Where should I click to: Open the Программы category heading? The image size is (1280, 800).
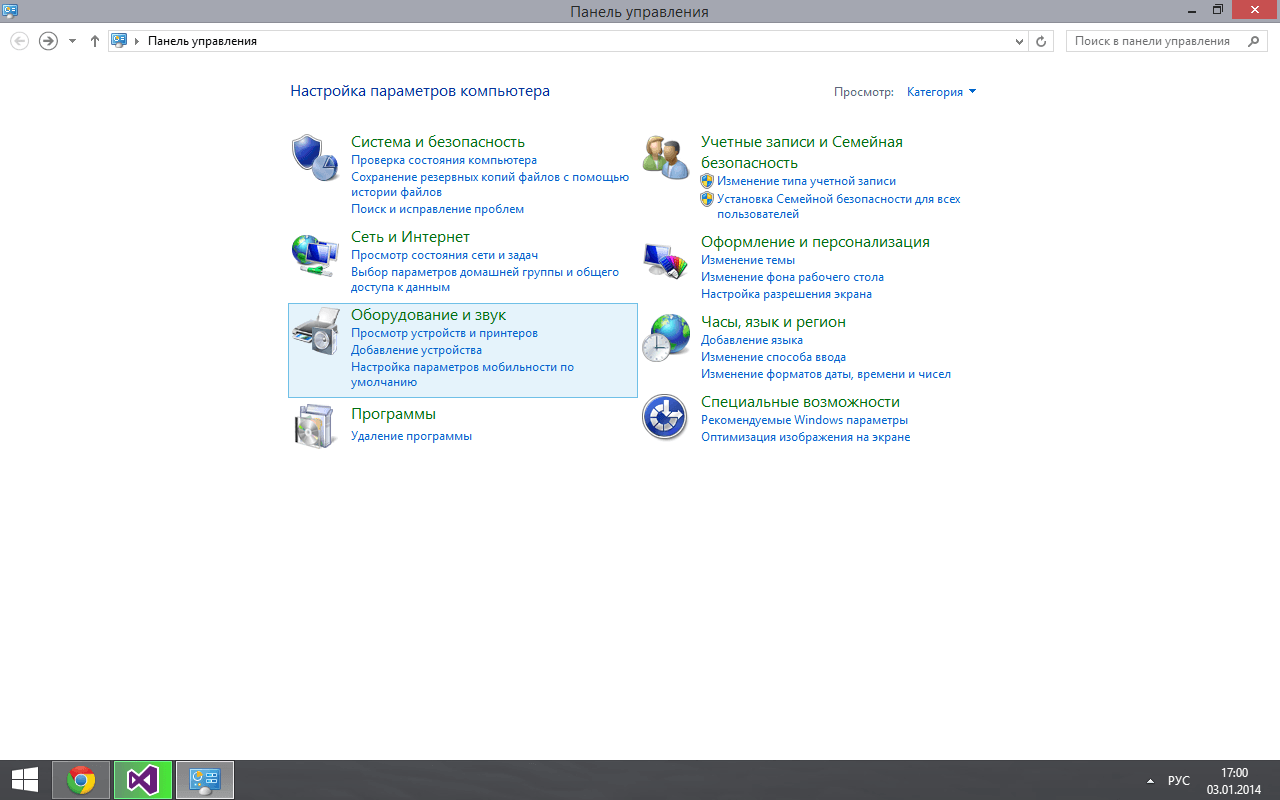[x=393, y=414]
